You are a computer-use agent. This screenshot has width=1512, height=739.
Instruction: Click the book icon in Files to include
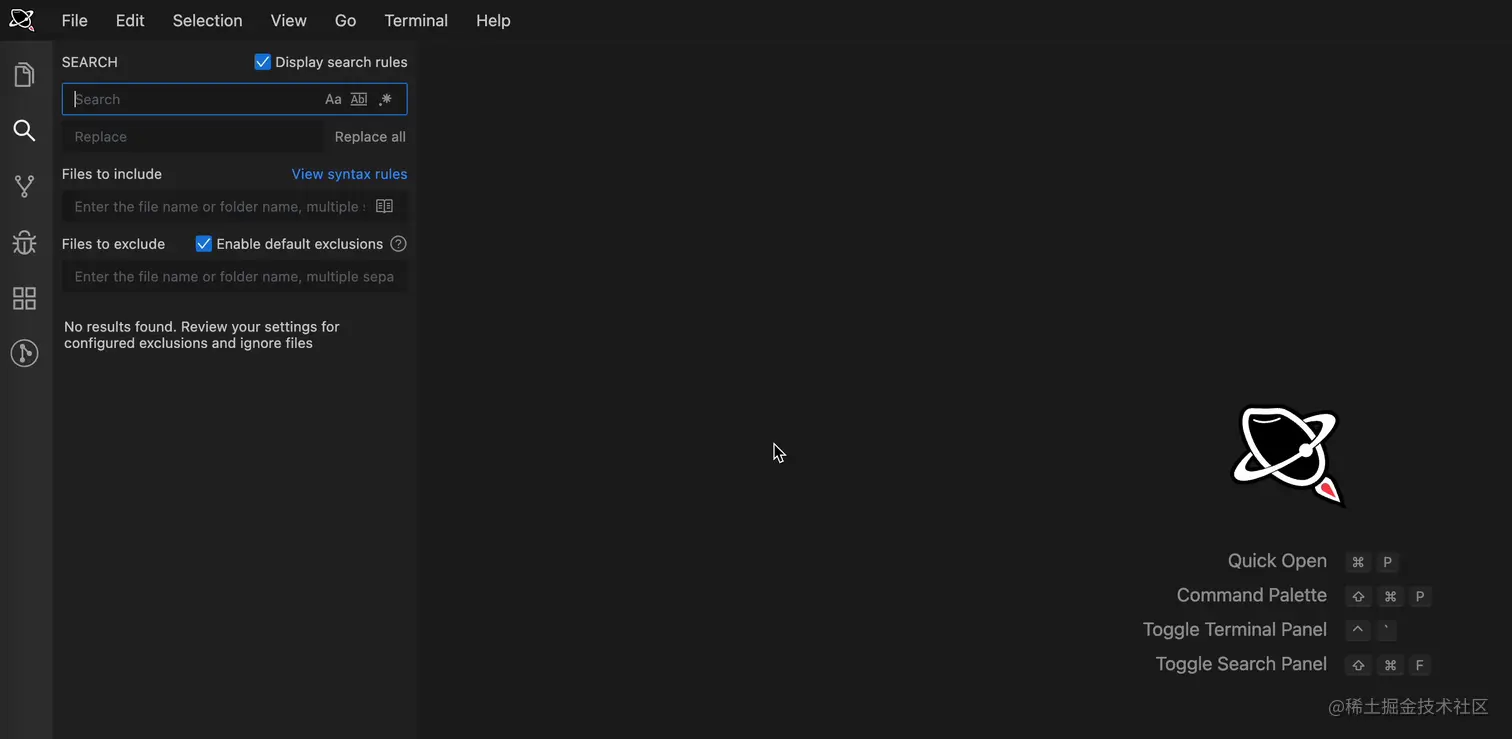click(x=384, y=205)
